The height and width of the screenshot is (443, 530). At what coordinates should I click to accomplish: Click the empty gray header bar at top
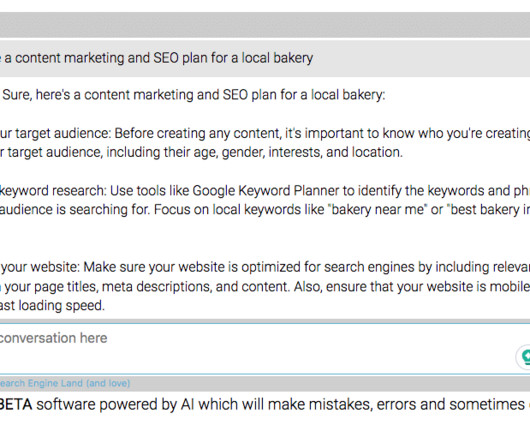click(265, 25)
